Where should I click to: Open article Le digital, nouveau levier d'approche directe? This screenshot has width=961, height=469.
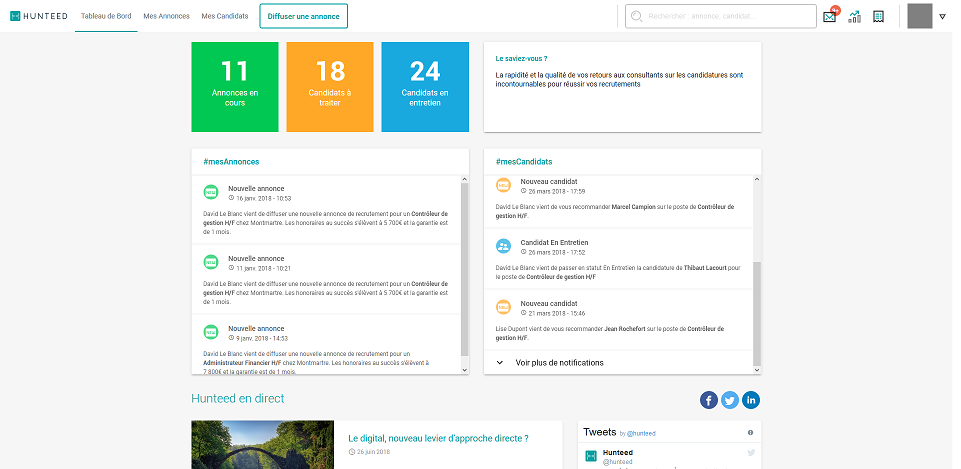[438, 438]
